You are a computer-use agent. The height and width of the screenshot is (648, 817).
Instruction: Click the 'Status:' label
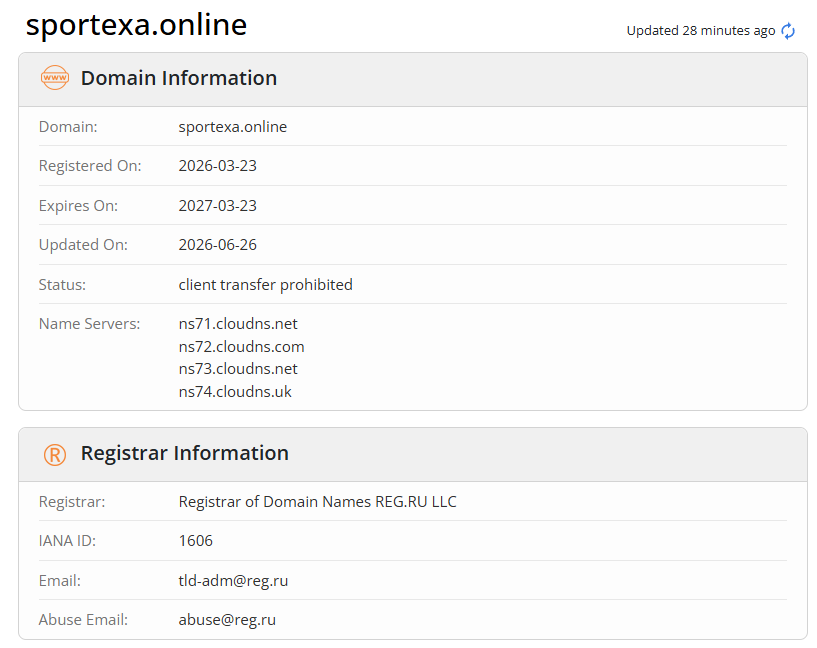pos(62,285)
